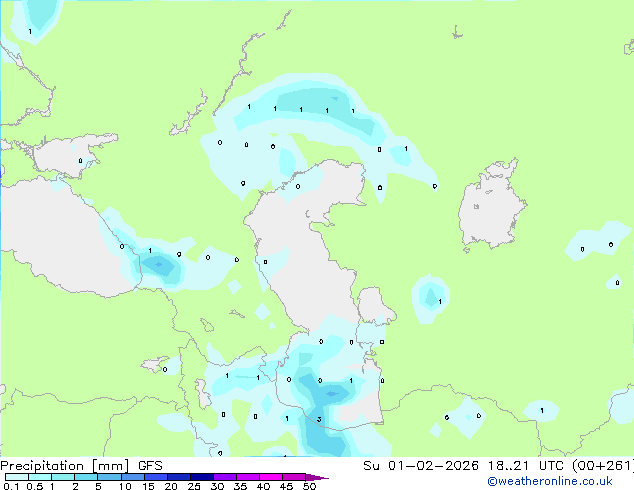Pick the lightest 0.1–0.5 mm legend swatch
The height and width of the screenshot is (490, 634).
click(x=17, y=477)
